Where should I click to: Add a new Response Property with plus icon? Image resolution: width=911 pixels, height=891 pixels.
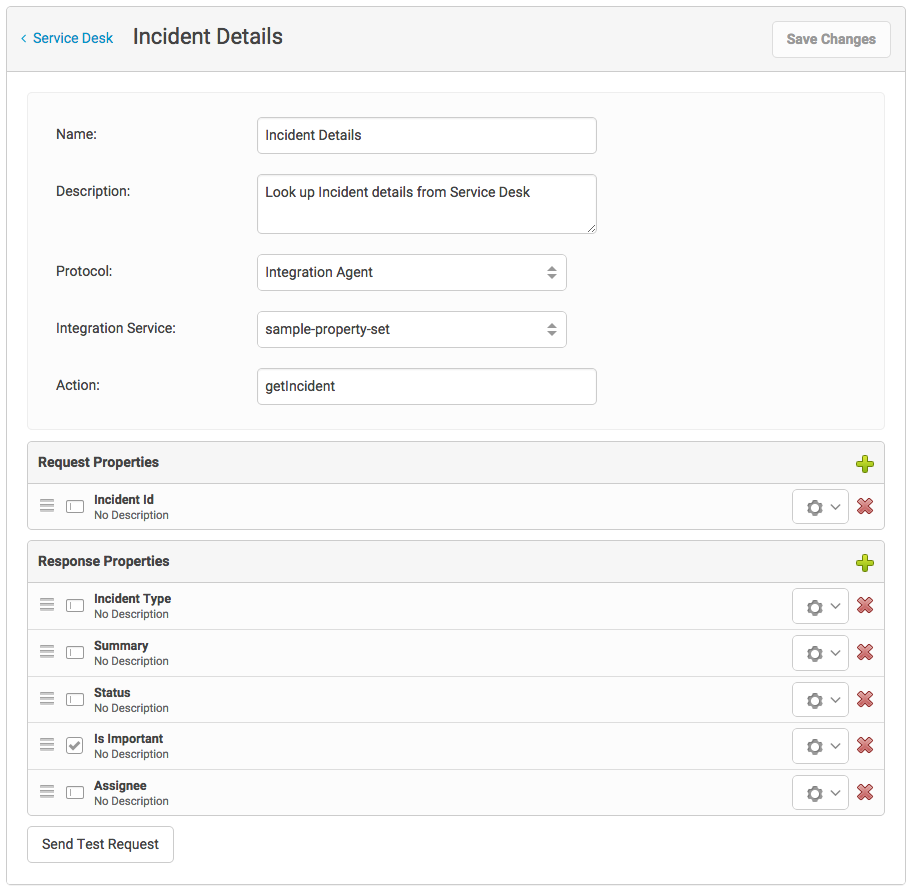point(865,562)
